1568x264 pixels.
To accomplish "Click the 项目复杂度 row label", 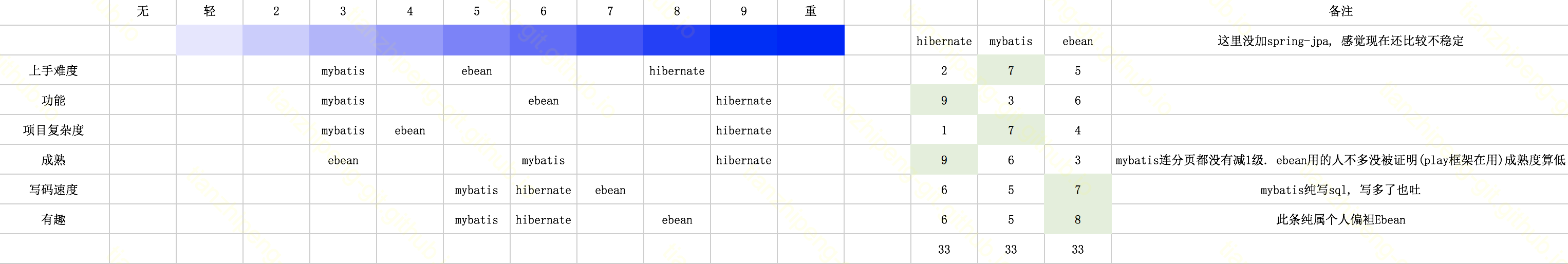I will 54,130.
